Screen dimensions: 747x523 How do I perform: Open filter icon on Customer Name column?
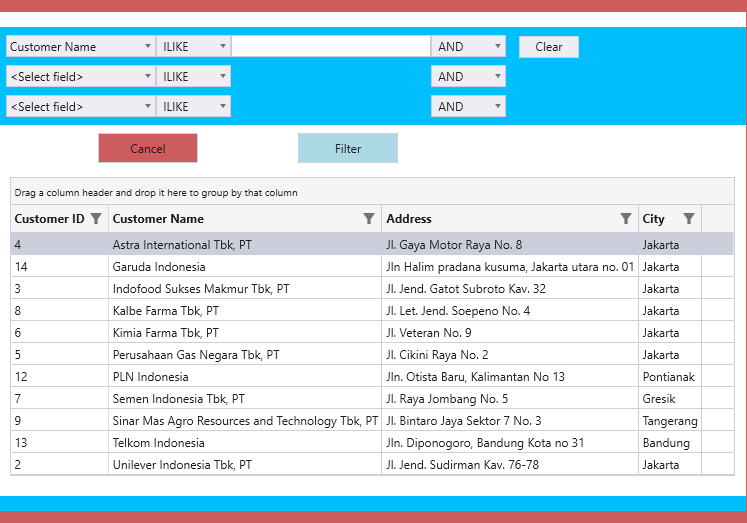[369, 219]
